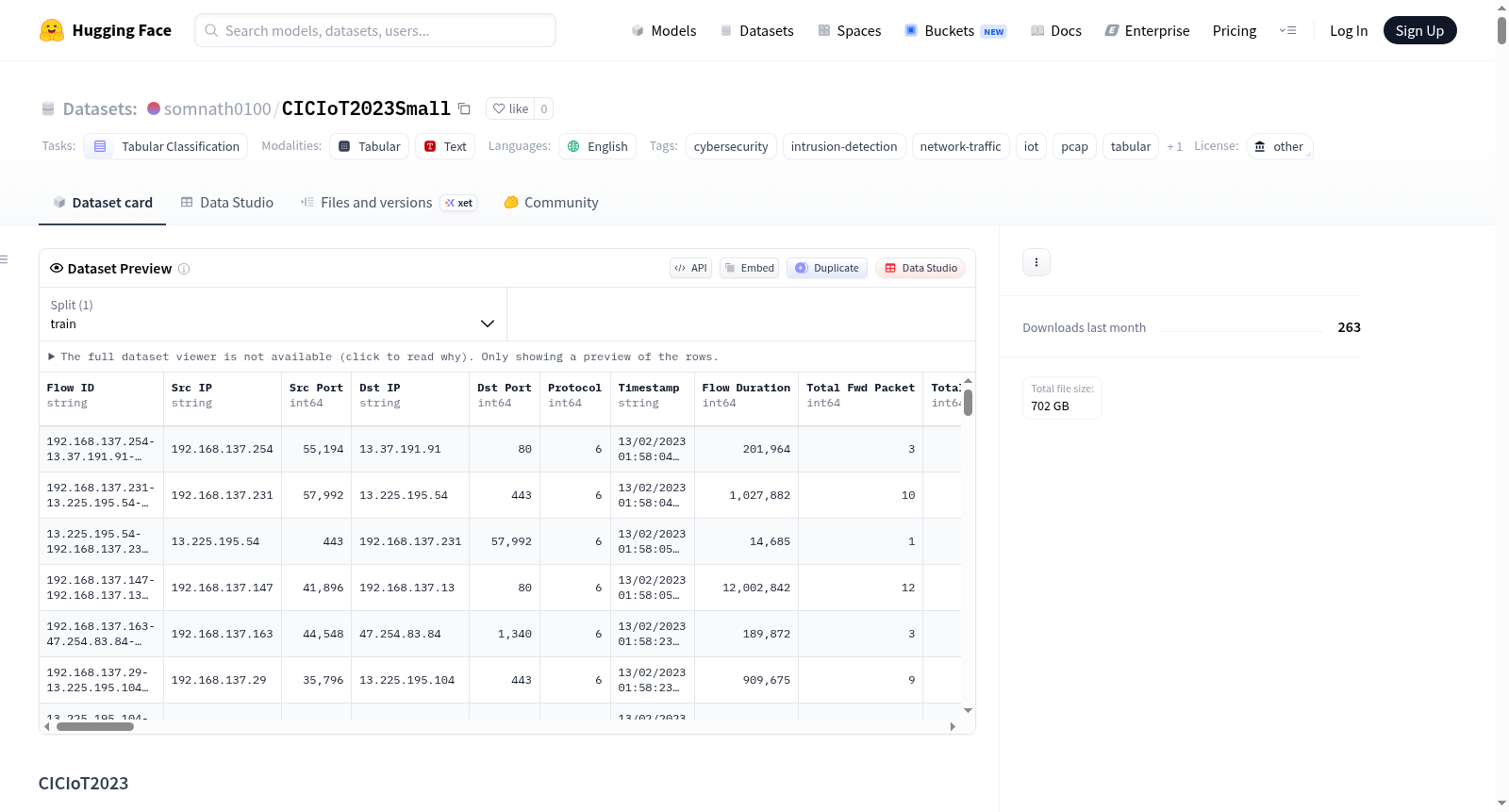The width and height of the screenshot is (1509, 812).
Task: Open Data Studio from the preview header
Action: [920, 268]
